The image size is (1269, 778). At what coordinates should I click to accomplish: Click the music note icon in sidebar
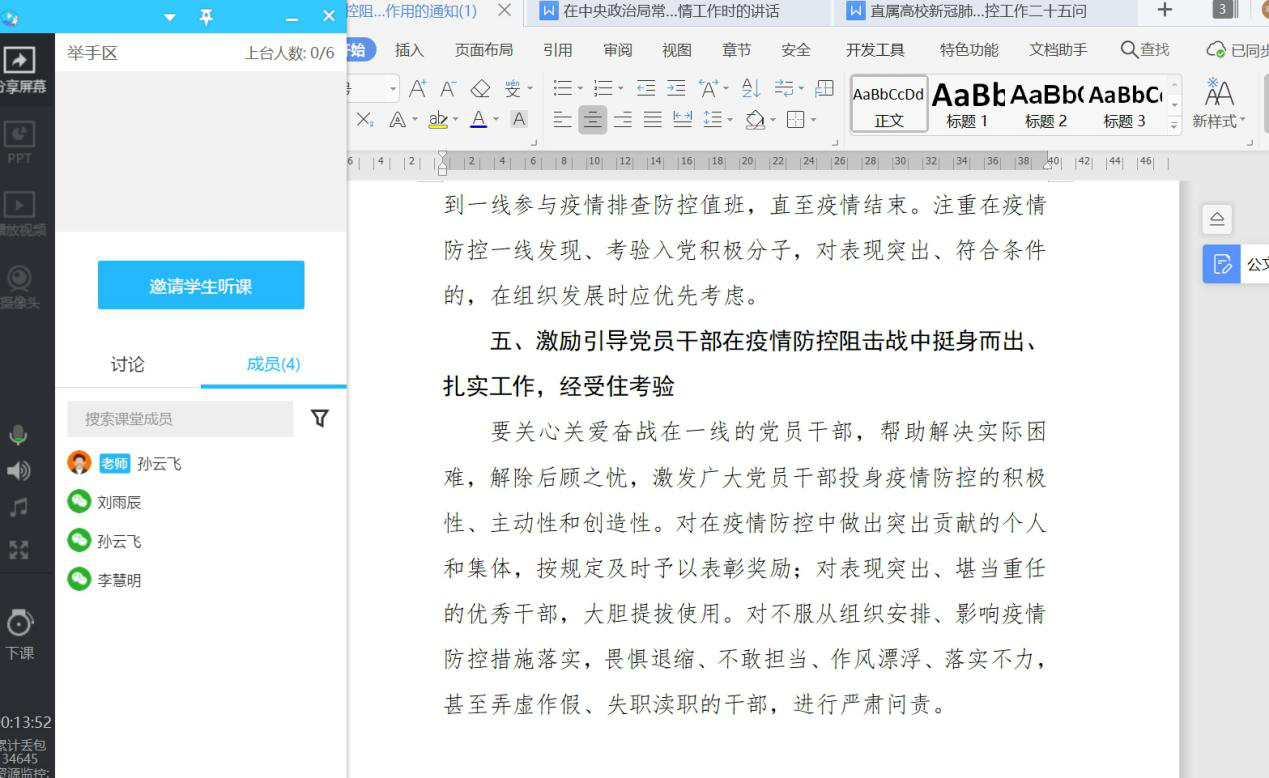pos(19,508)
